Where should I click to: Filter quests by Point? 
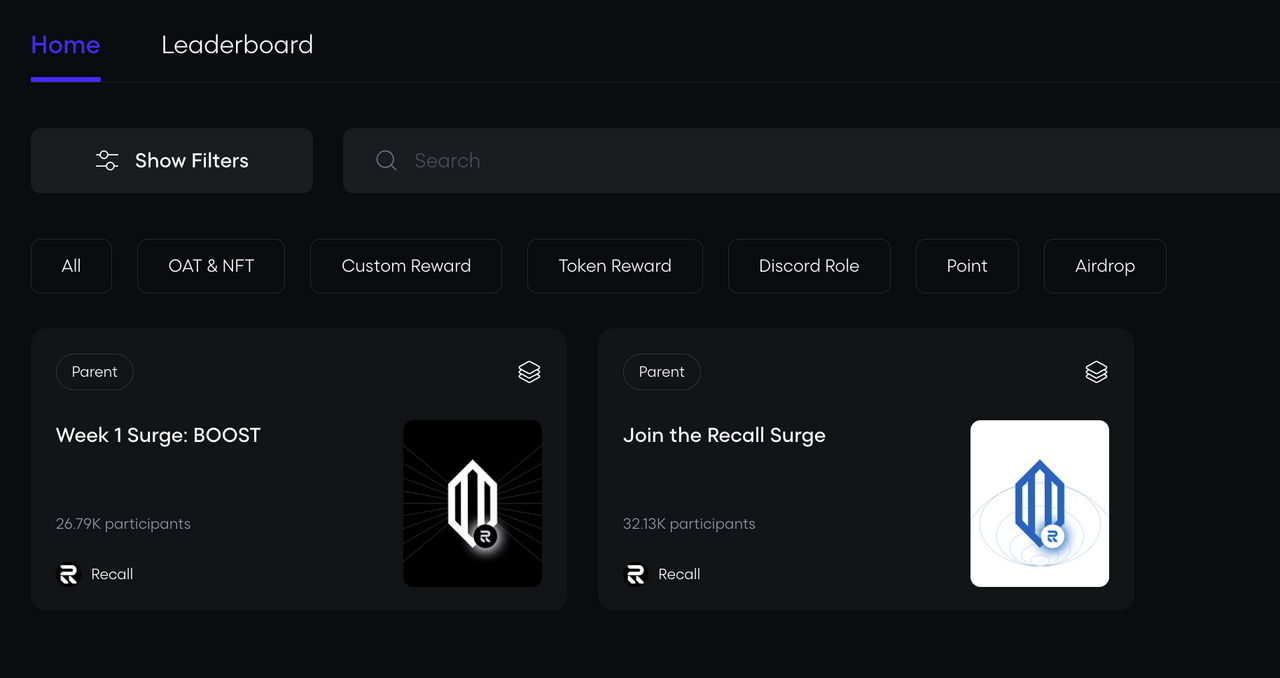pos(967,266)
